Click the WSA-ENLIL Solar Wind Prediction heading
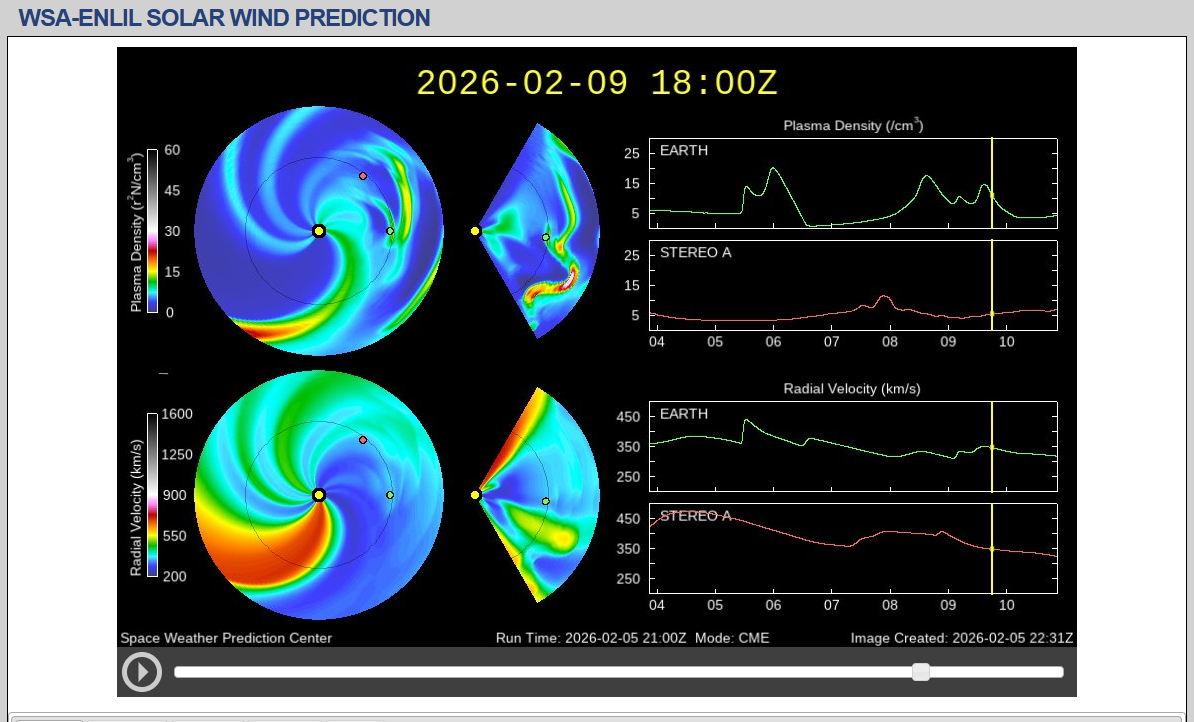 pyautogui.click(x=225, y=18)
